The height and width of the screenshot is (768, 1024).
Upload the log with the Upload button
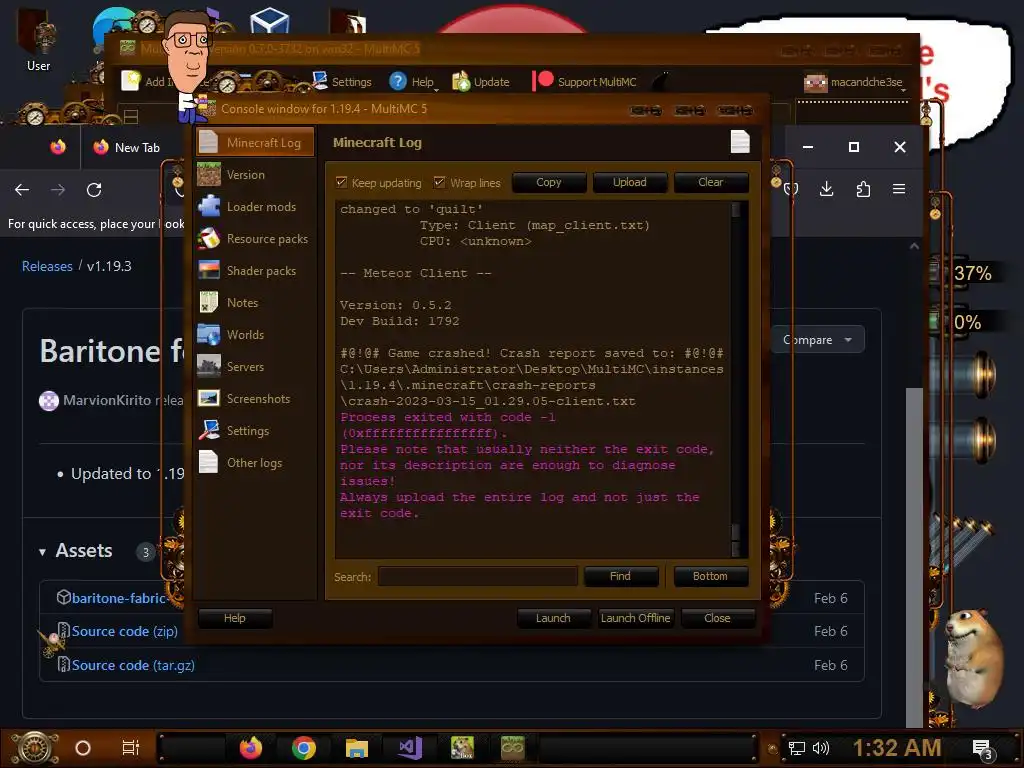(x=630, y=182)
